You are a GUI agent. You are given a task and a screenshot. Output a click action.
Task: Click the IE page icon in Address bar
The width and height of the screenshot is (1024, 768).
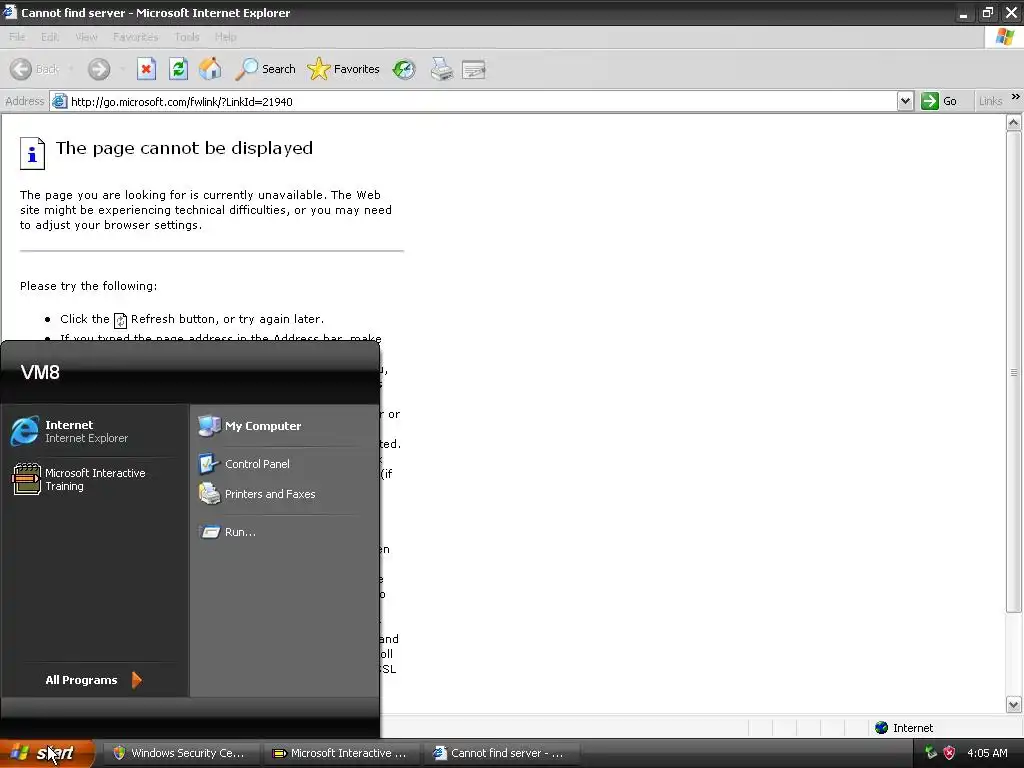pyautogui.click(x=59, y=101)
